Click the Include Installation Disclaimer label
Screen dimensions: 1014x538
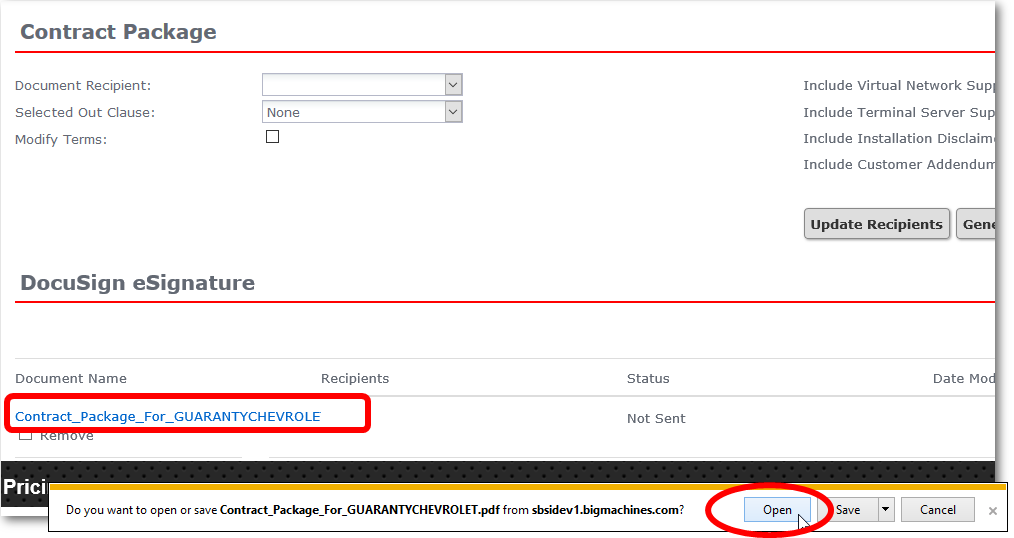[899, 138]
